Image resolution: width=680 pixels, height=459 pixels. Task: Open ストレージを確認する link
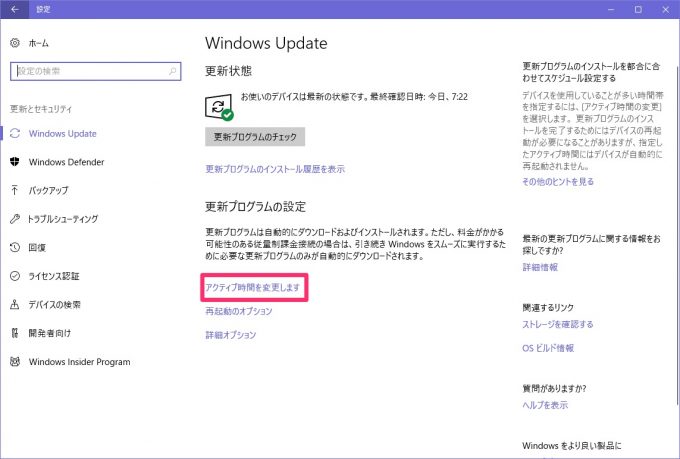point(558,324)
